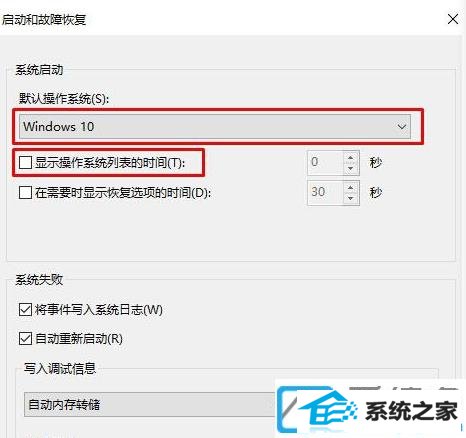The width and height of the screenshot is (466, 438).
Task: Select the Windows 10 entry text
Action: click(59, 126)
